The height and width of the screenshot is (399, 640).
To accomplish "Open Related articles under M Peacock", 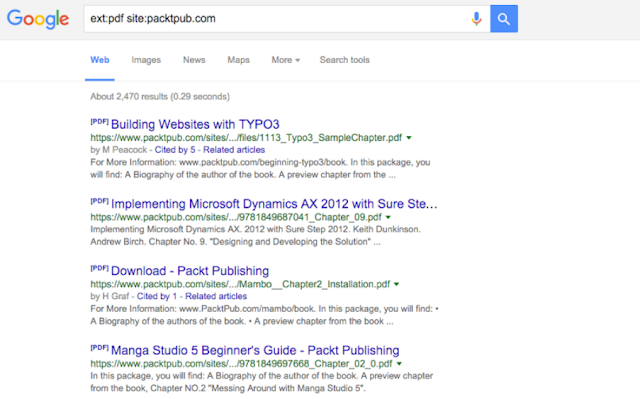I will pos(234,150).
